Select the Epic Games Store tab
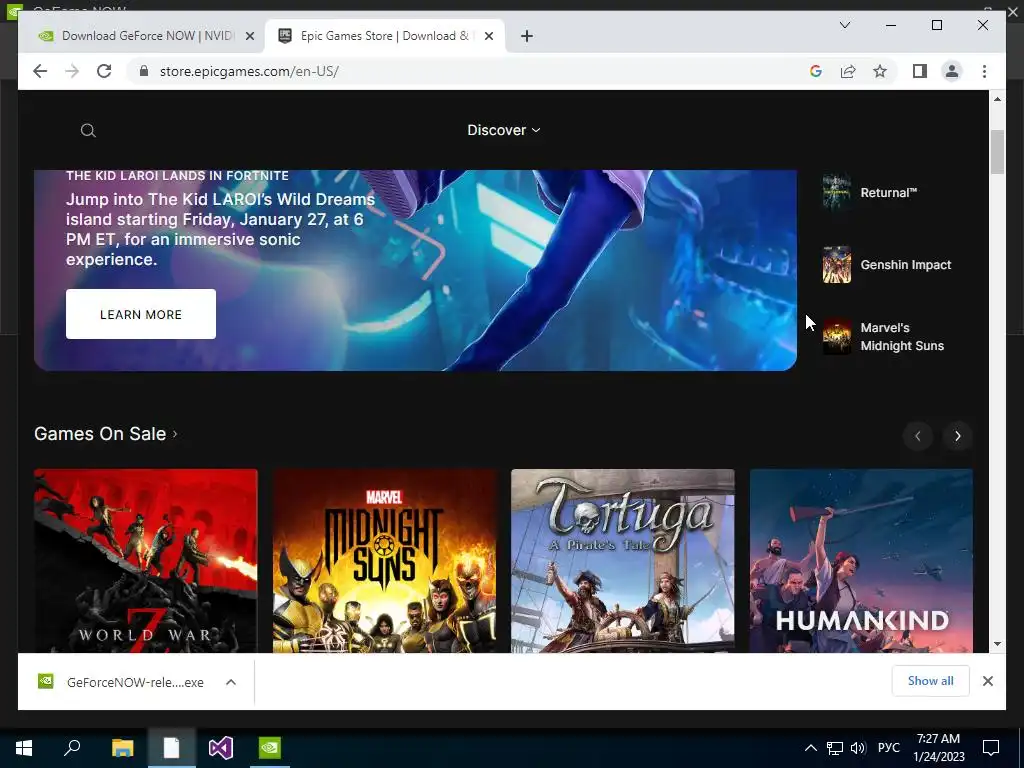This screenshot has width=1024, height=768. pyautogui.click(x=385, y=36)
